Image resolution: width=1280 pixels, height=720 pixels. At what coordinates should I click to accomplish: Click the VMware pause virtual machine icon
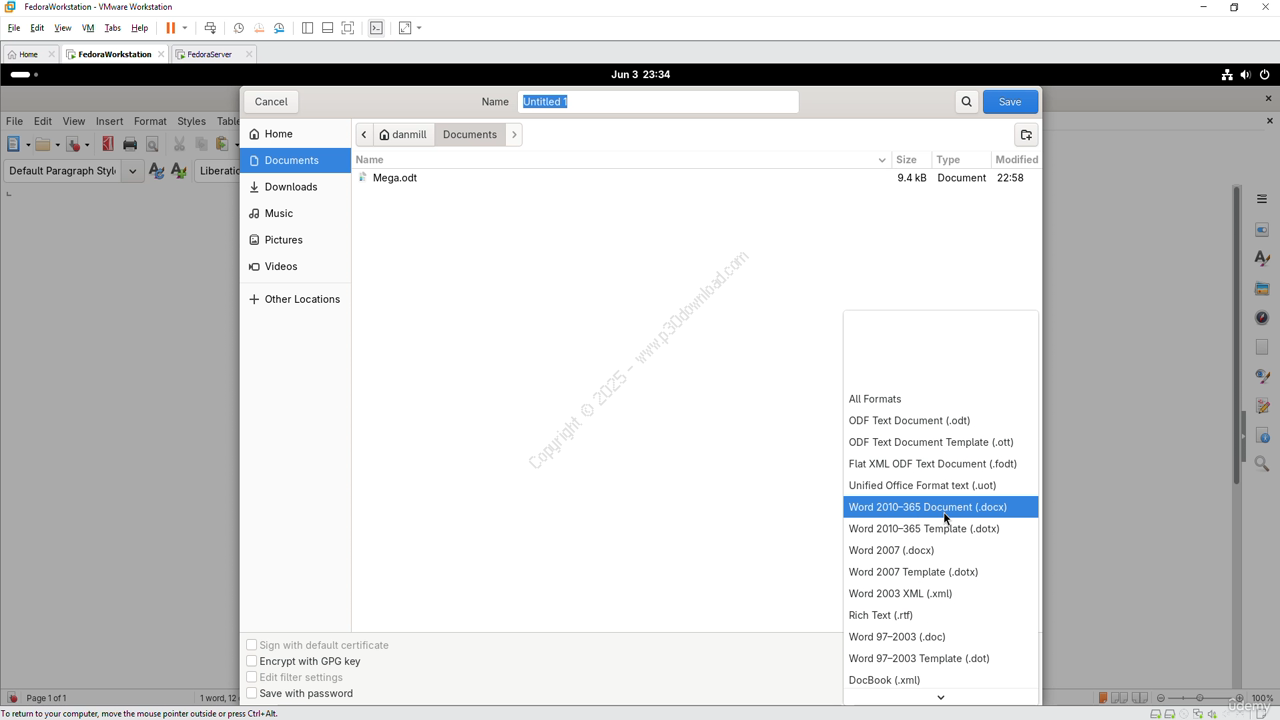pyautogui.click(x=171, y=28)
